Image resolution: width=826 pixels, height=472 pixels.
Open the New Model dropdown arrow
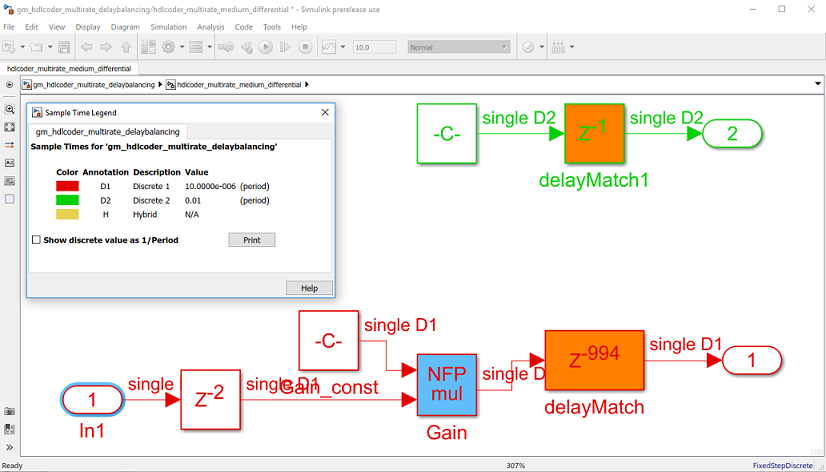[23, 47]
